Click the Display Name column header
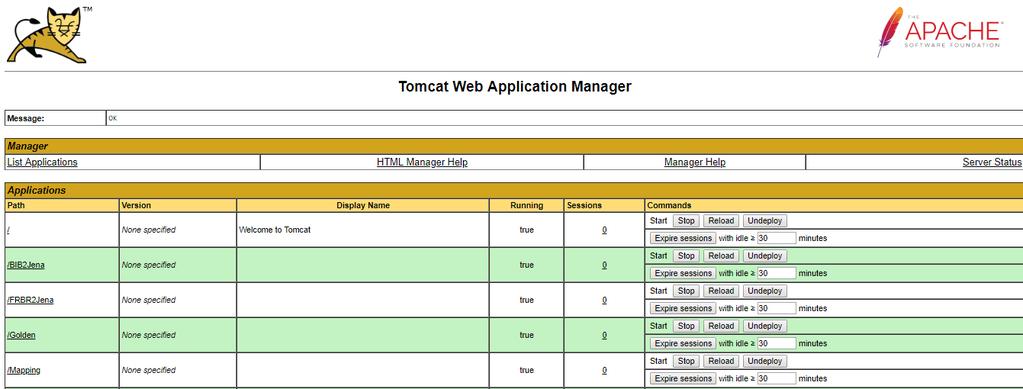Screen dimensions: 1023x389 point(363,205)
